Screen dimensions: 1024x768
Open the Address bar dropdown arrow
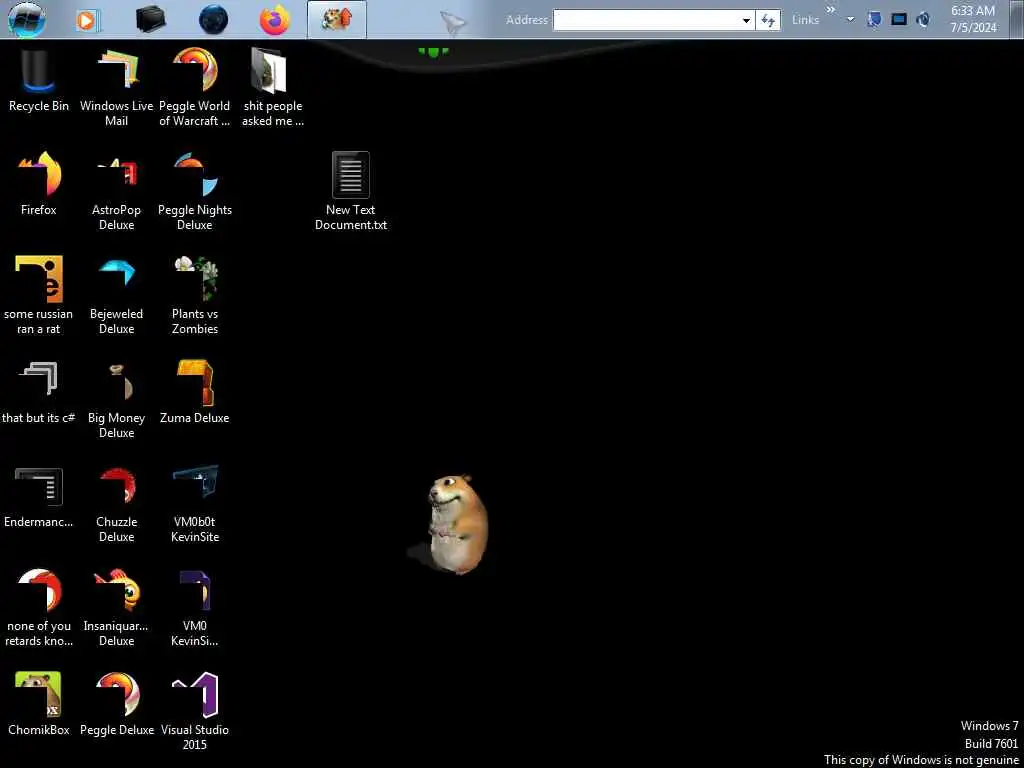[746, 21]
